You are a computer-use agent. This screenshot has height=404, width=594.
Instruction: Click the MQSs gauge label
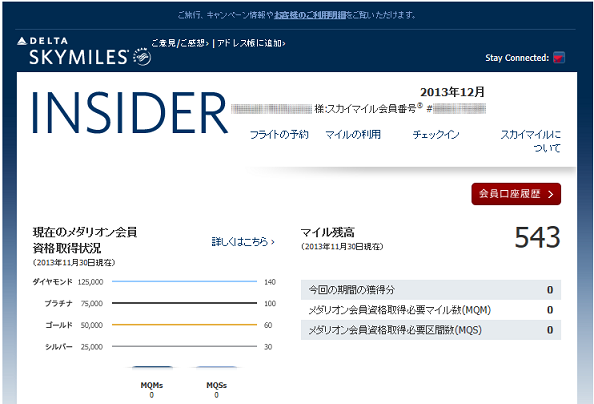click(216, 385)
